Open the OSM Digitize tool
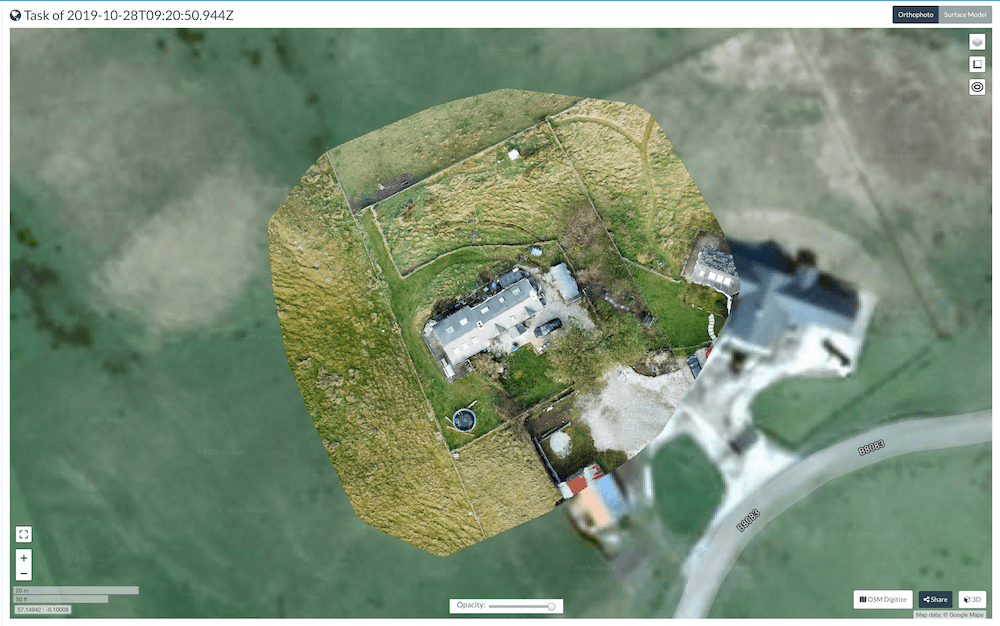 883,599
